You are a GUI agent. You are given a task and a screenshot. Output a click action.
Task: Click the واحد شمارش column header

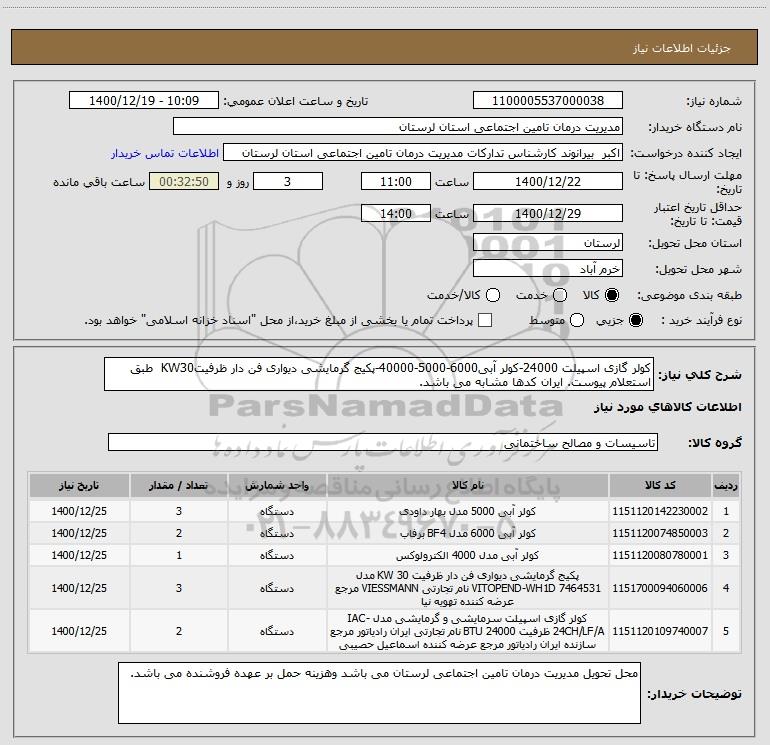click(277, 485)
